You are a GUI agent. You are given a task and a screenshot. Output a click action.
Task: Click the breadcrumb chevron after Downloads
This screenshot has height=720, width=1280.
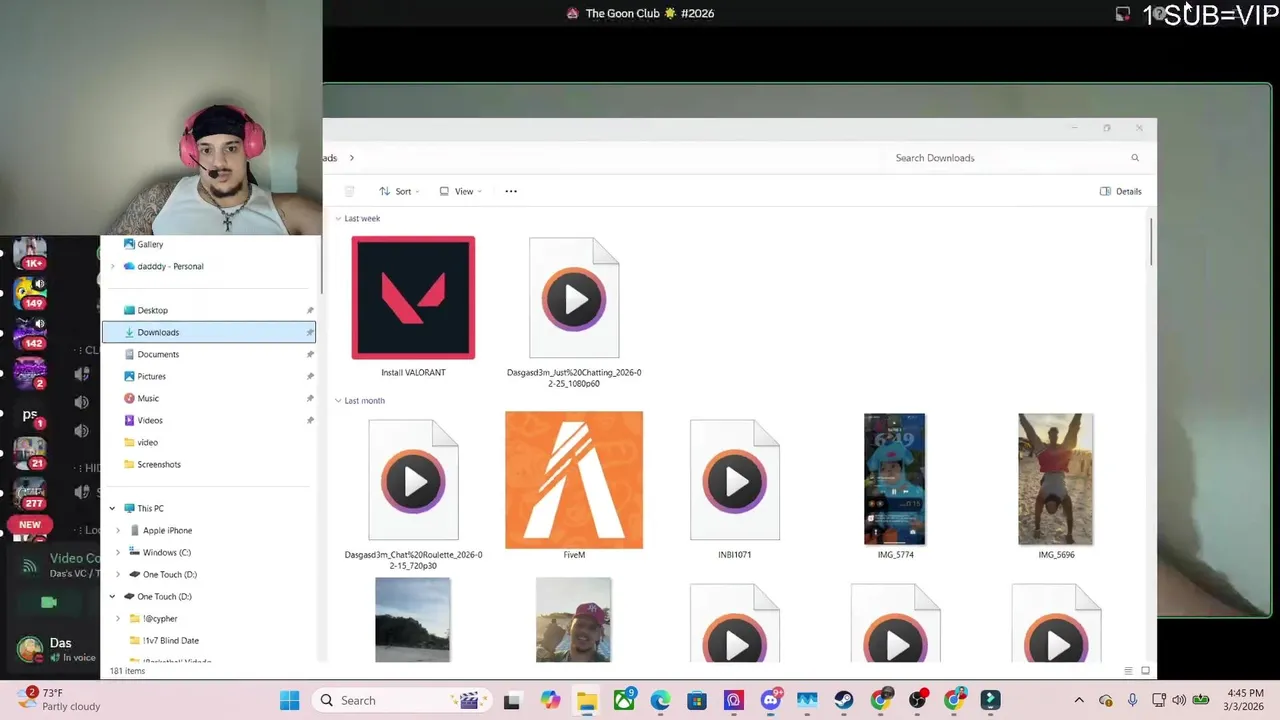point(352,158)
